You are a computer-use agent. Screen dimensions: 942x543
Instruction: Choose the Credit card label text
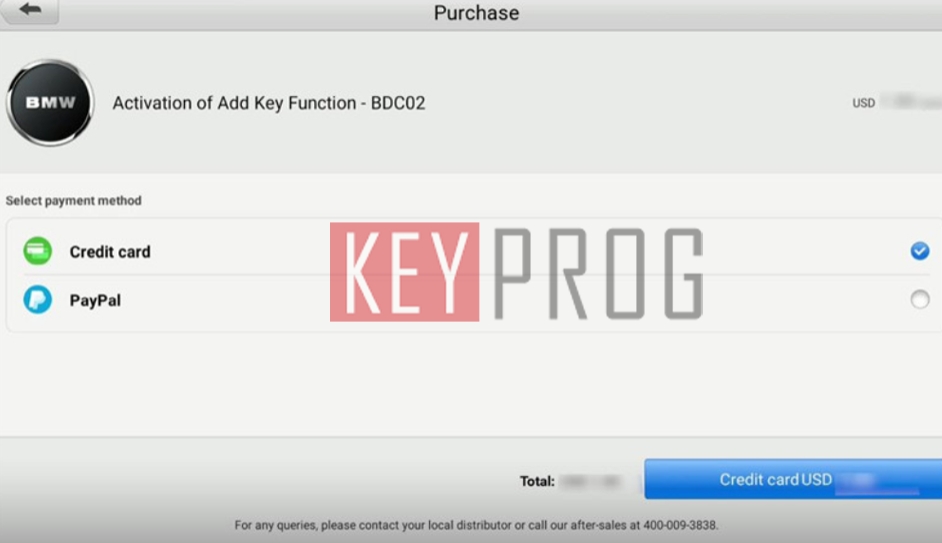pos(110,252)
